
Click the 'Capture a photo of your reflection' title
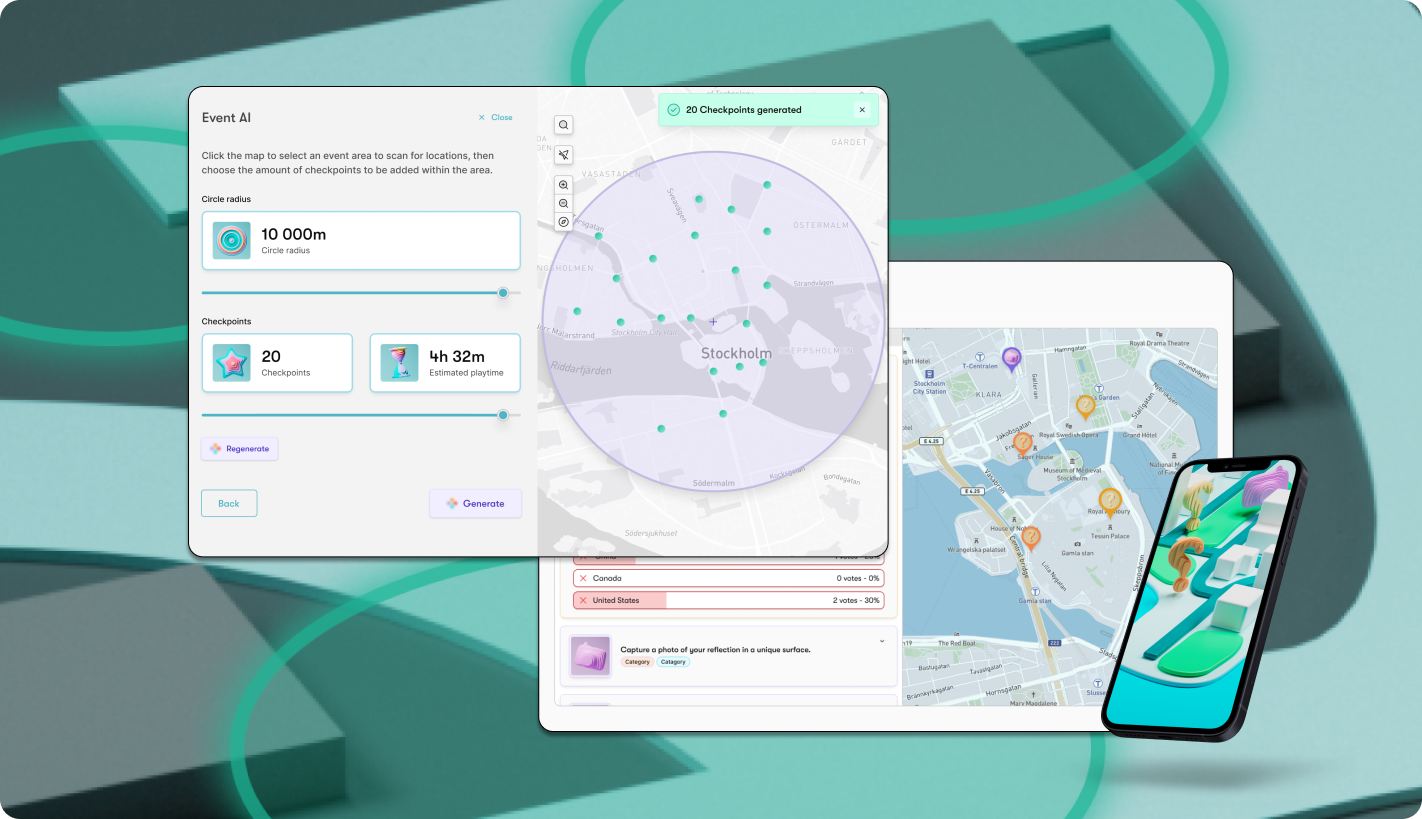(x=715, y=650)
